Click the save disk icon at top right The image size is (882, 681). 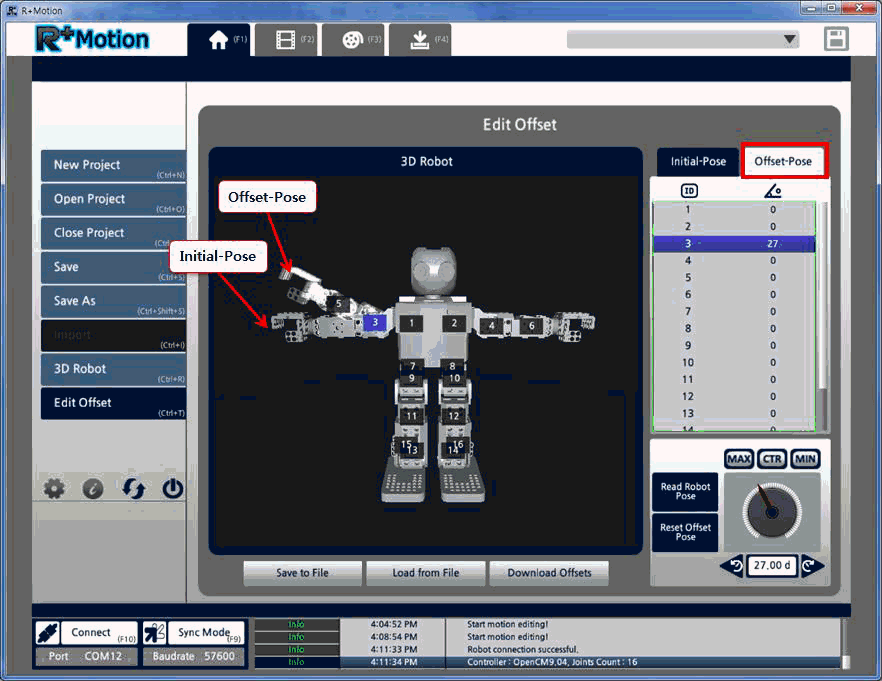point(836,39)
